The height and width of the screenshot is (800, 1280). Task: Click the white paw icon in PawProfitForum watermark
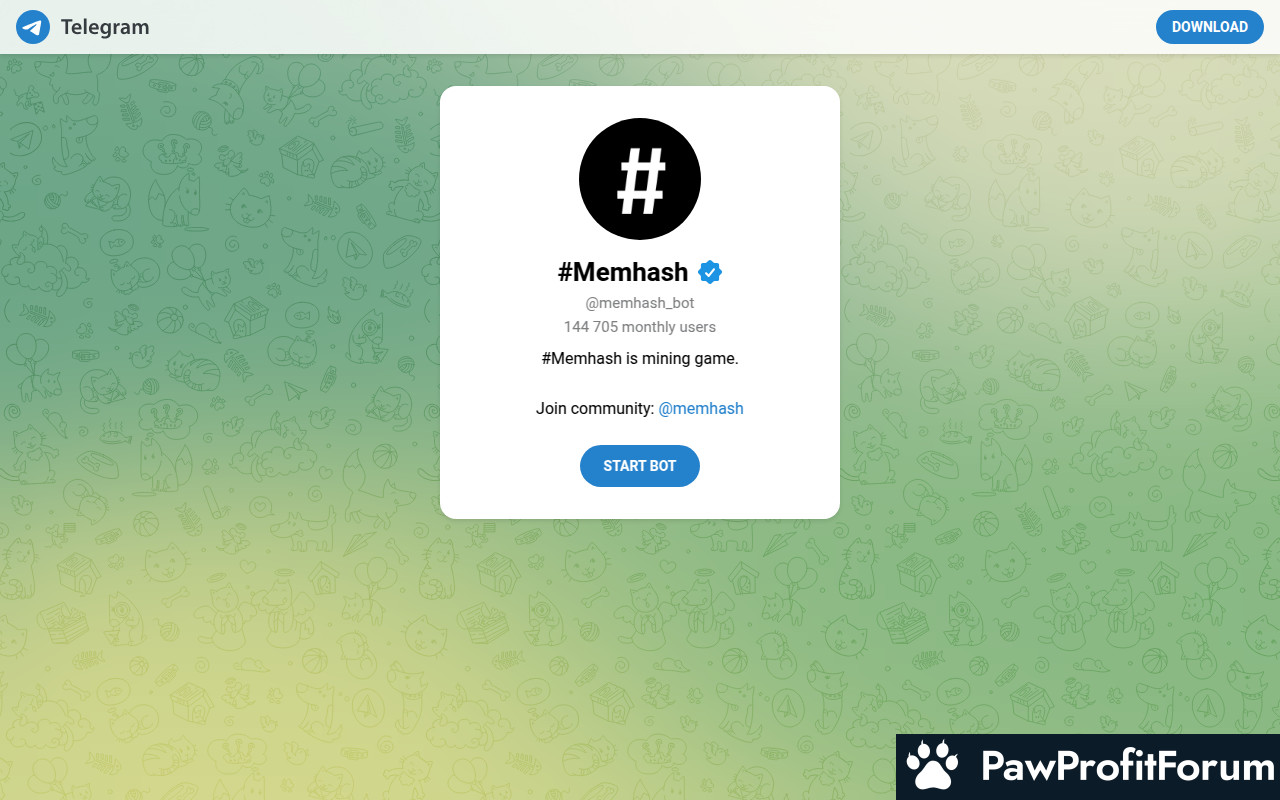pos(932,766)
